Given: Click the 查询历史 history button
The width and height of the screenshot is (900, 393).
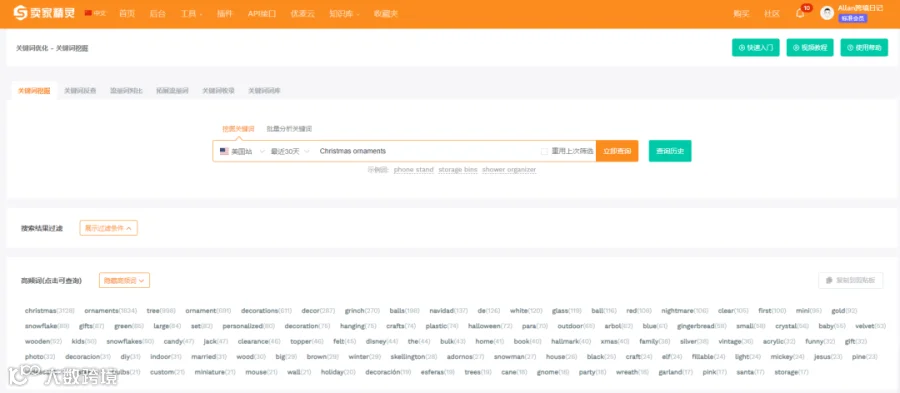Looking at the screenshot, I should click(670, 151).
